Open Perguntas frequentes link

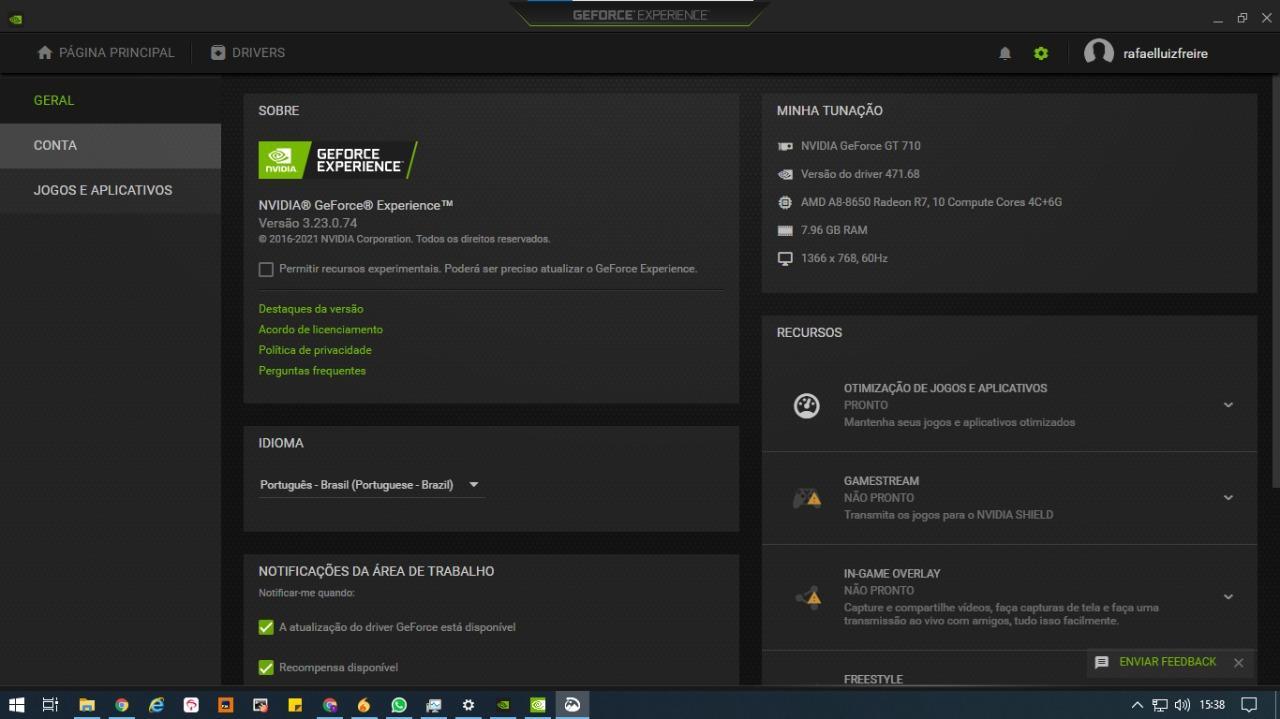312,371
